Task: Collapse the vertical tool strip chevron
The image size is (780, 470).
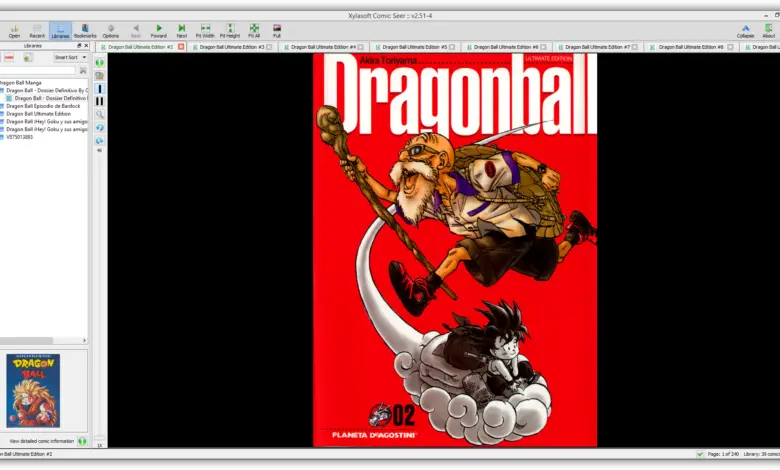Action: point(99,150)
